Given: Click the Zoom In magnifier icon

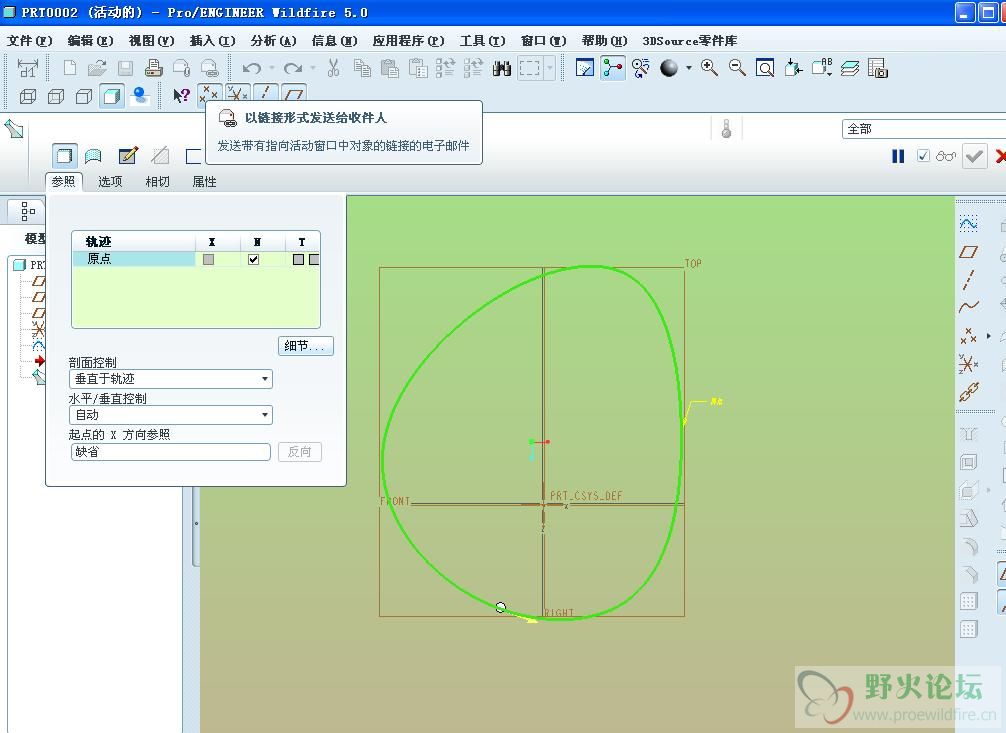Looking at the screenshot, I should pyautogui.click(x=709, y=67).
